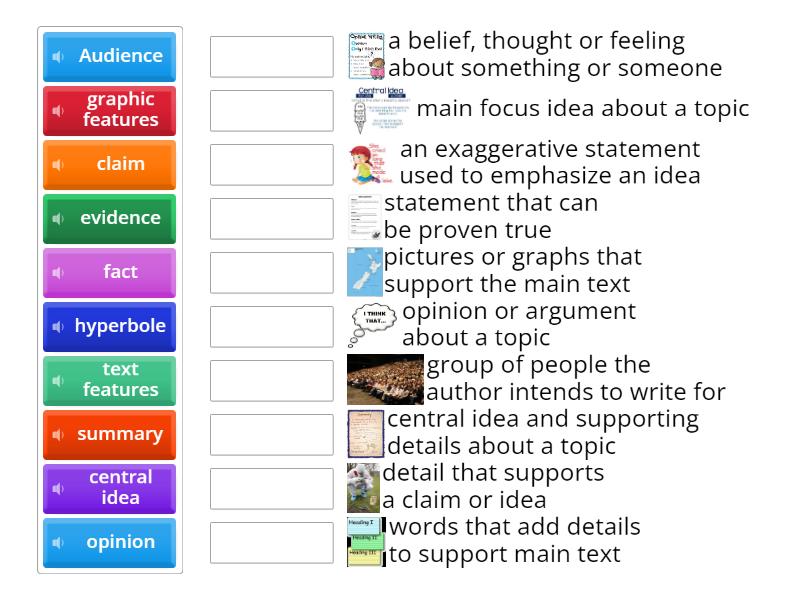
Task: Click speaker icon on fact tile
Action: [x=58, y=273]
